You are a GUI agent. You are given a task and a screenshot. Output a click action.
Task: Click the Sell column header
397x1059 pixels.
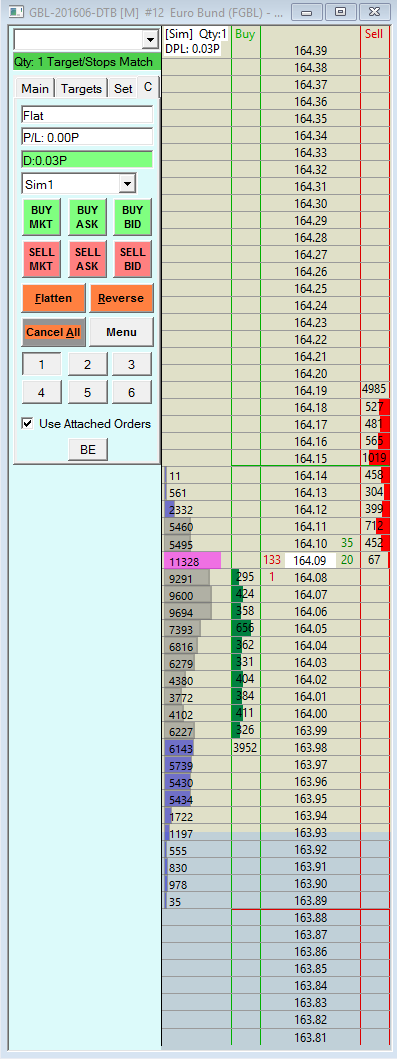[374, 34]
